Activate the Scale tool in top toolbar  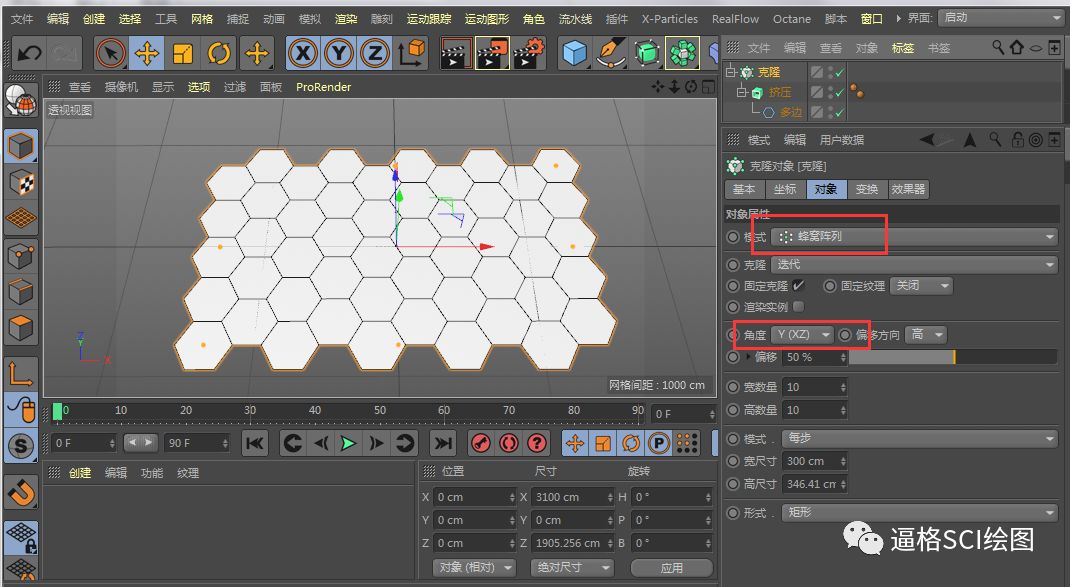click(x=183, y=53)
